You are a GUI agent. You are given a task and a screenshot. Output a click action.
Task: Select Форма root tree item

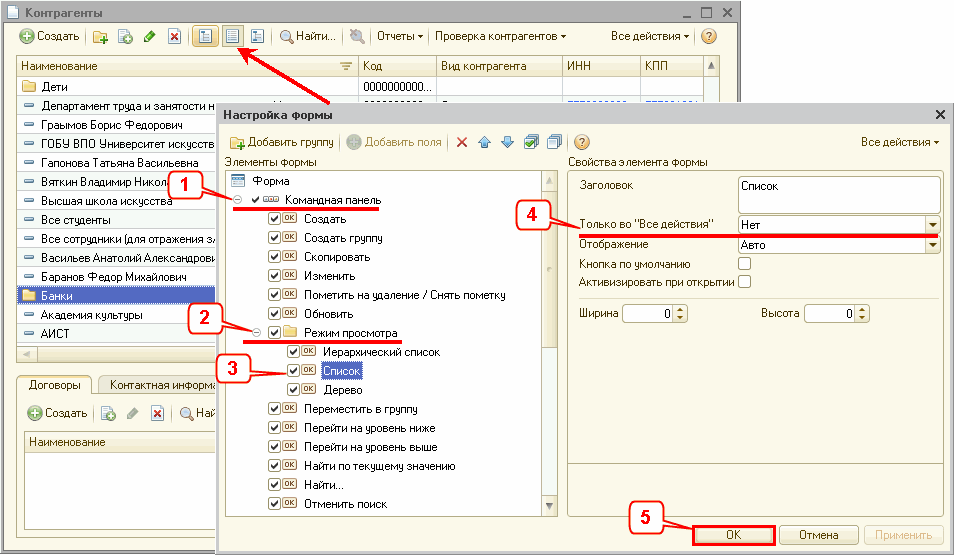[271, 181]
